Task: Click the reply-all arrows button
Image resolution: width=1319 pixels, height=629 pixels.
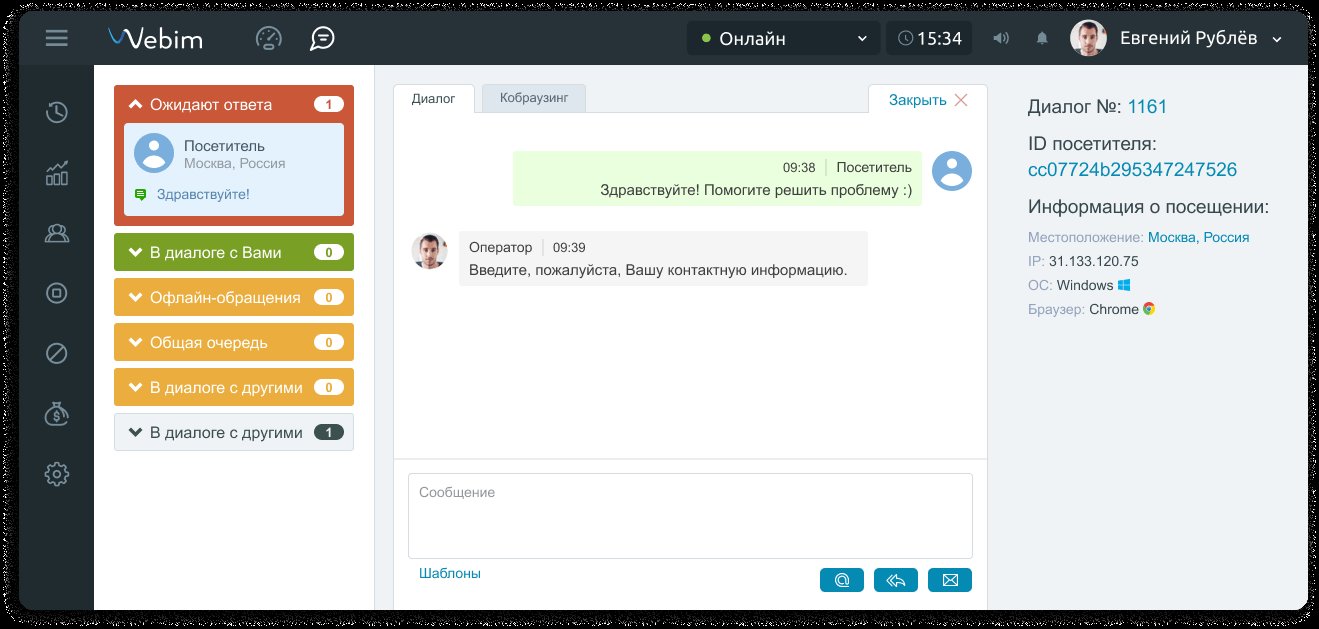Action: pos(895,580)
